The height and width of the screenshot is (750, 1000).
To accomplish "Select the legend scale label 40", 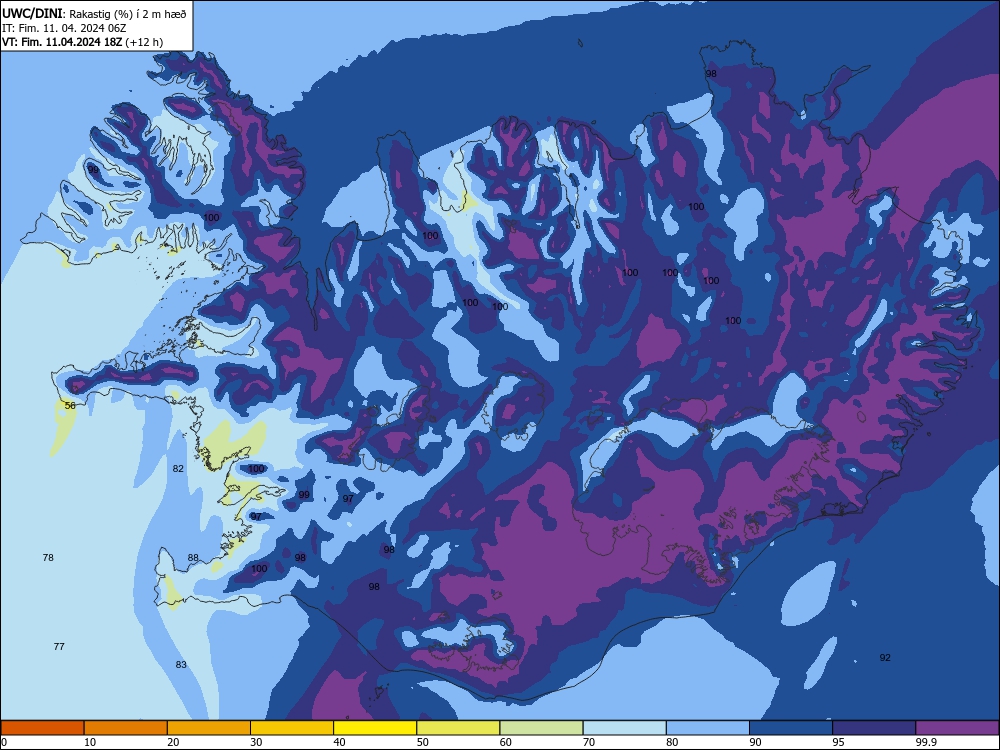I will click(x=339, y=742).
